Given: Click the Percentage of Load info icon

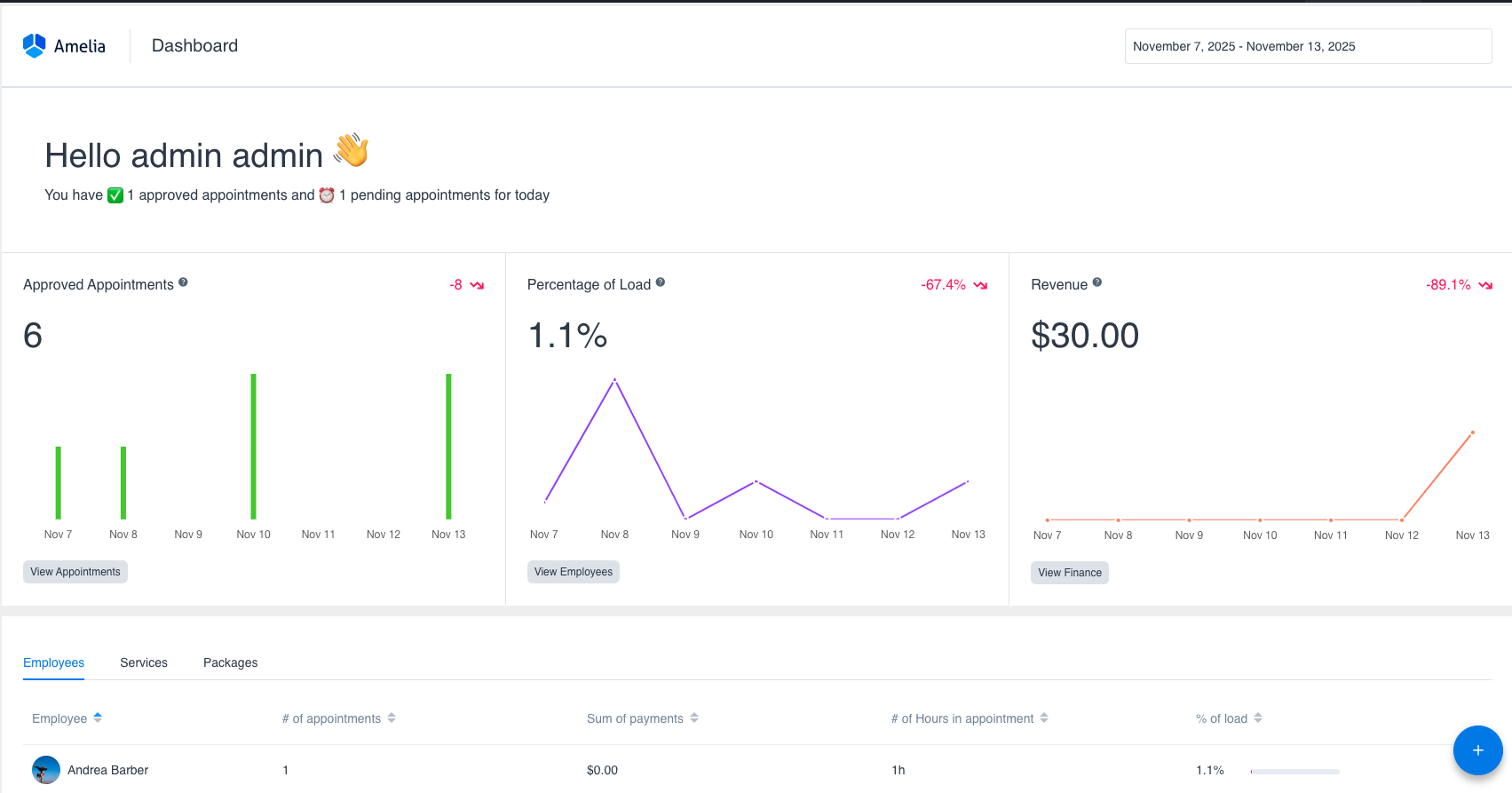Looking at the screenshot, I should pos(661,282).
